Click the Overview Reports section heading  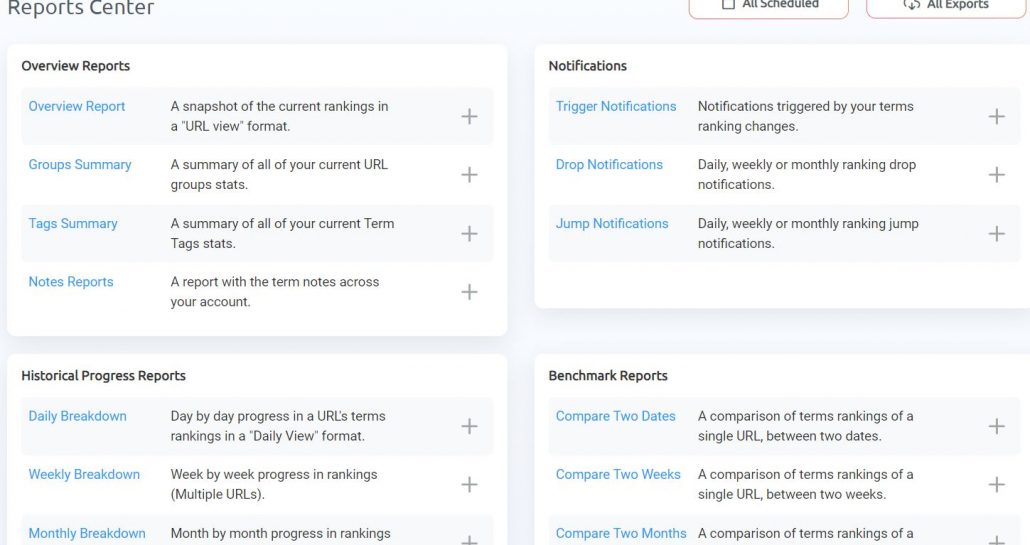[76, 66]
